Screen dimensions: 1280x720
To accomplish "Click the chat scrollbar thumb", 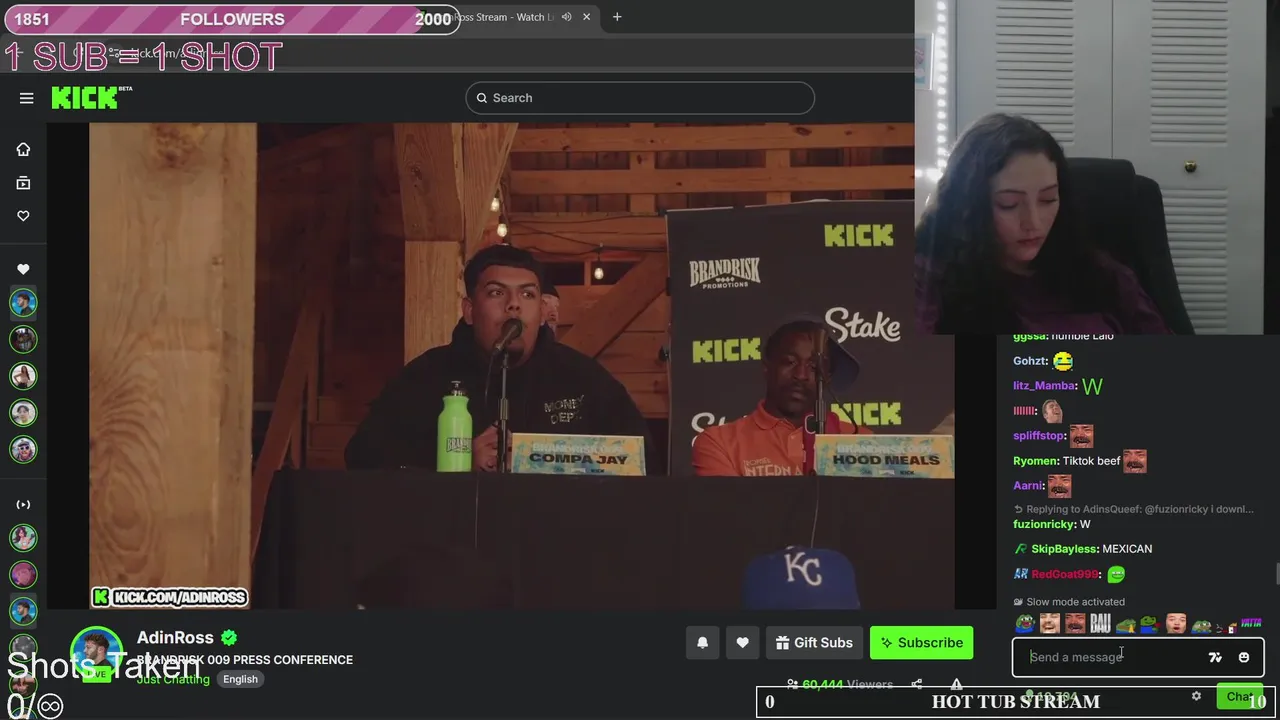I will 1276,574.
